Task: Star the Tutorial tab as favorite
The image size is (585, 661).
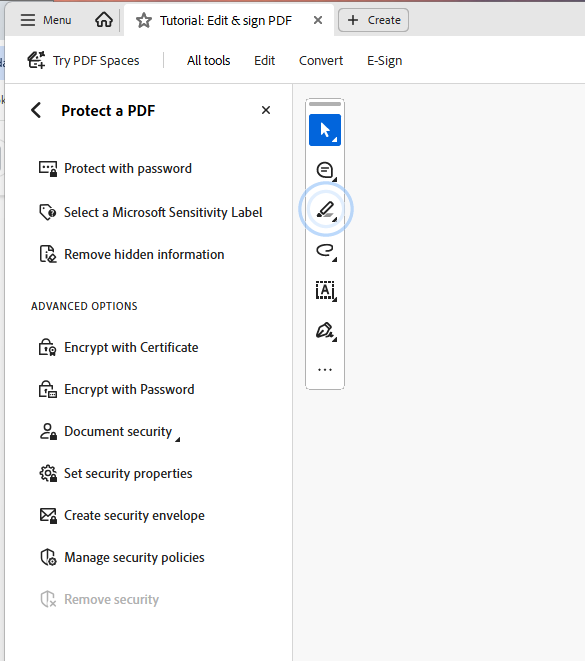Action: 144,20
